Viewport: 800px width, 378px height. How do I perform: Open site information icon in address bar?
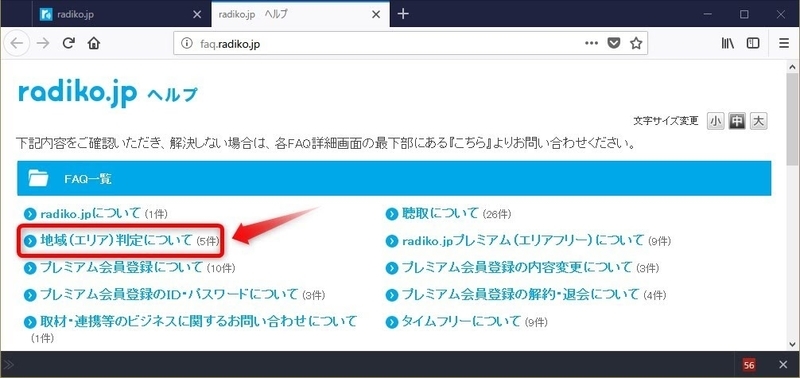(187, 44)
